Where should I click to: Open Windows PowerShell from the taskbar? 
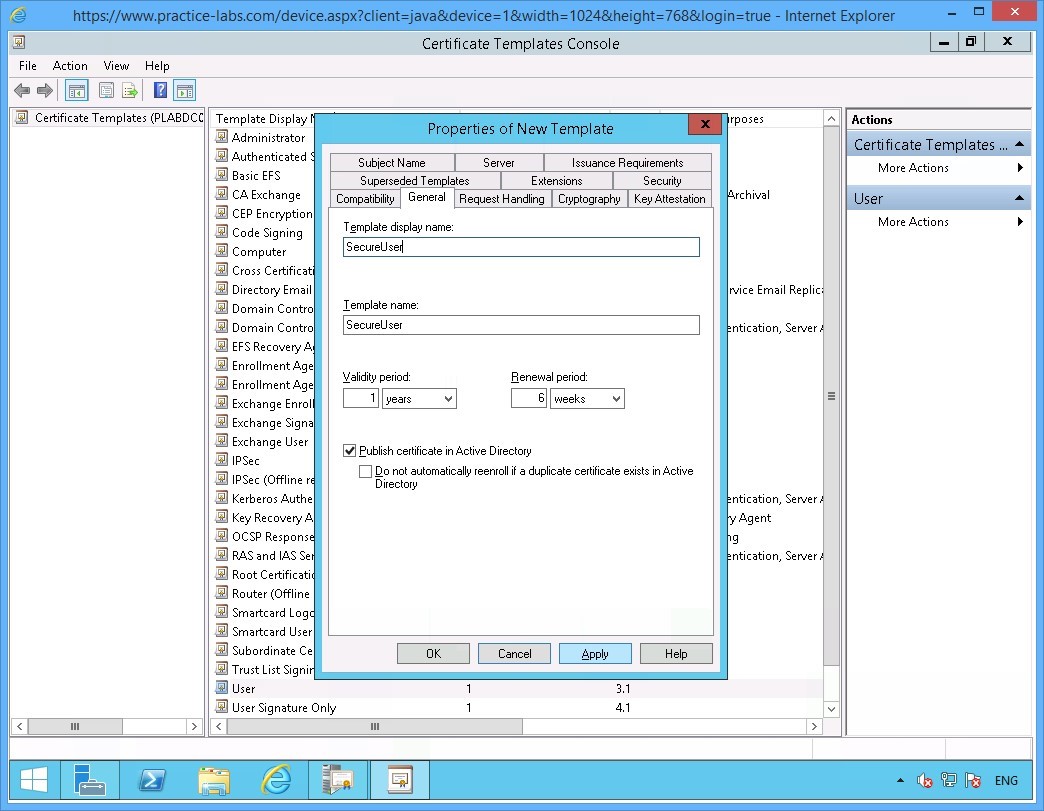[152, 780]
